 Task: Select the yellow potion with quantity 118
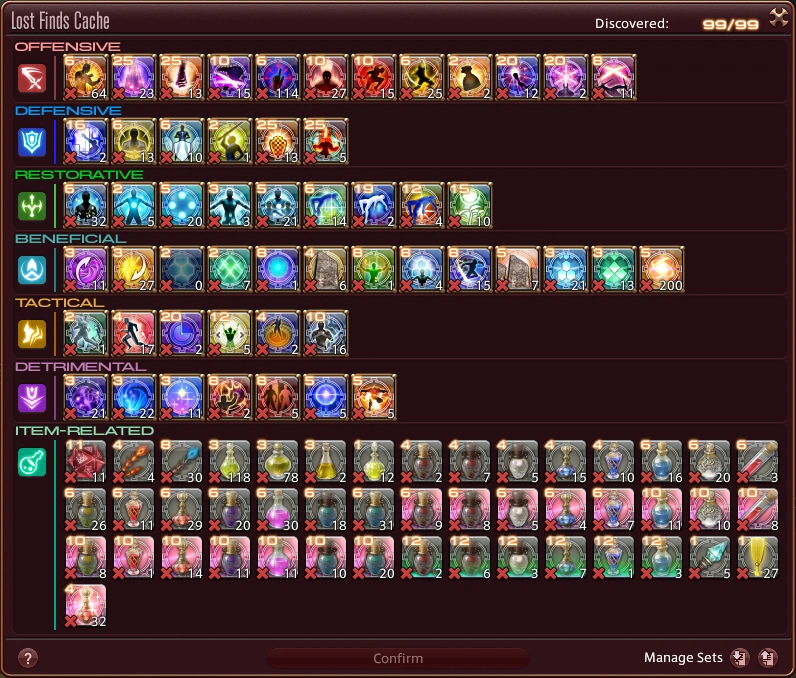coord(229,461)
